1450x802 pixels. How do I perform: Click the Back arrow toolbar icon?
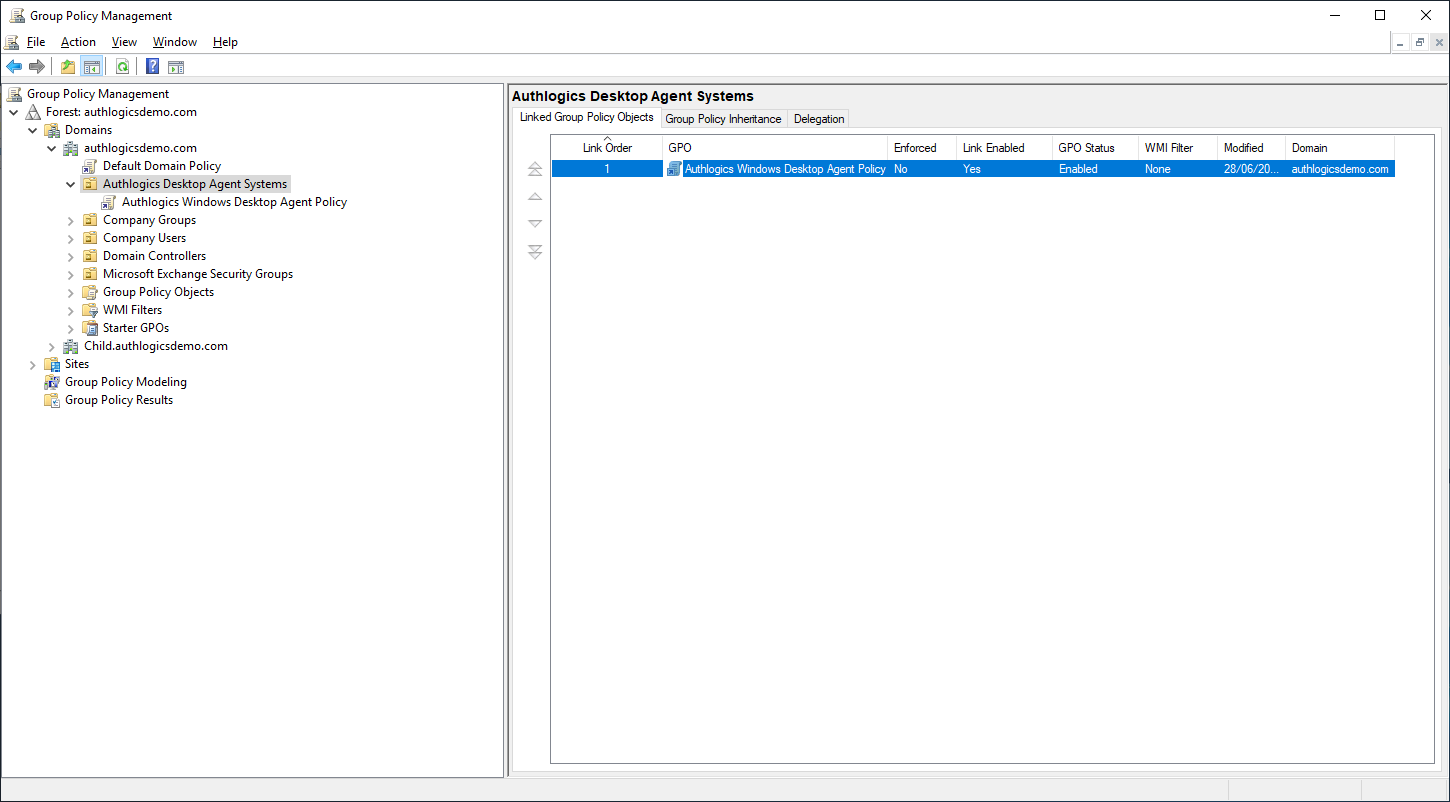pos(14,67)
